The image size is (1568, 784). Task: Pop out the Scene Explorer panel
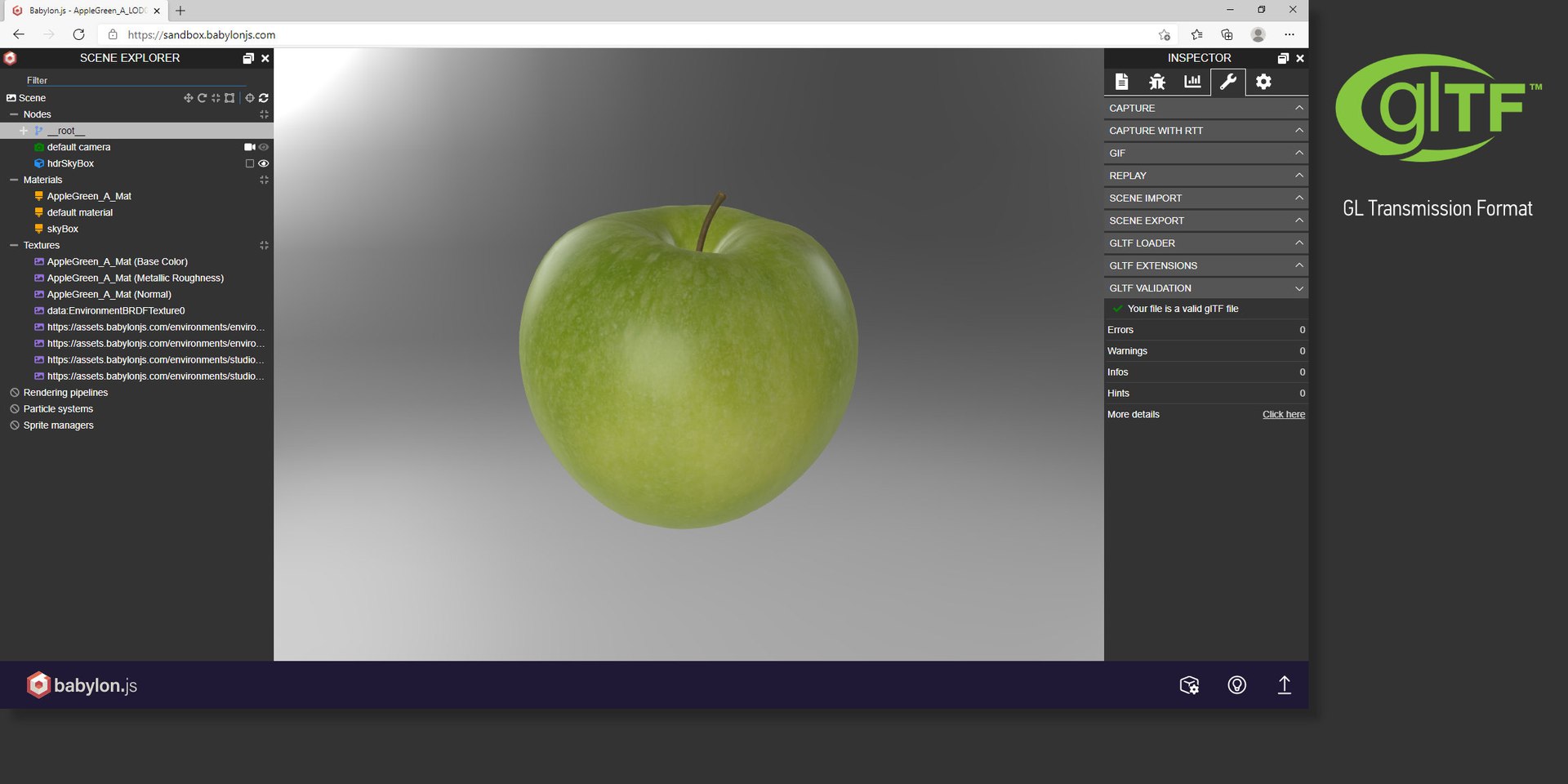click(248, 58)
